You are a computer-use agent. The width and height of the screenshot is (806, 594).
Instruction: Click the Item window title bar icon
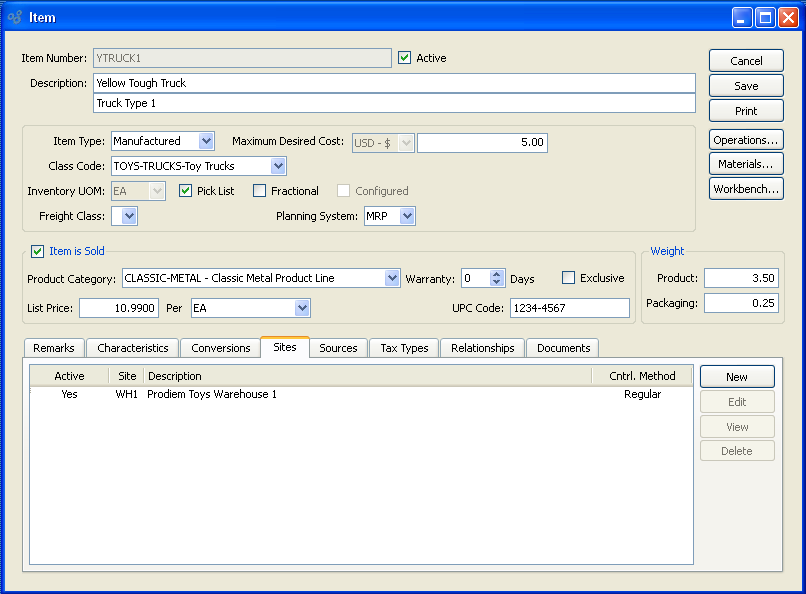pos(15,17)
